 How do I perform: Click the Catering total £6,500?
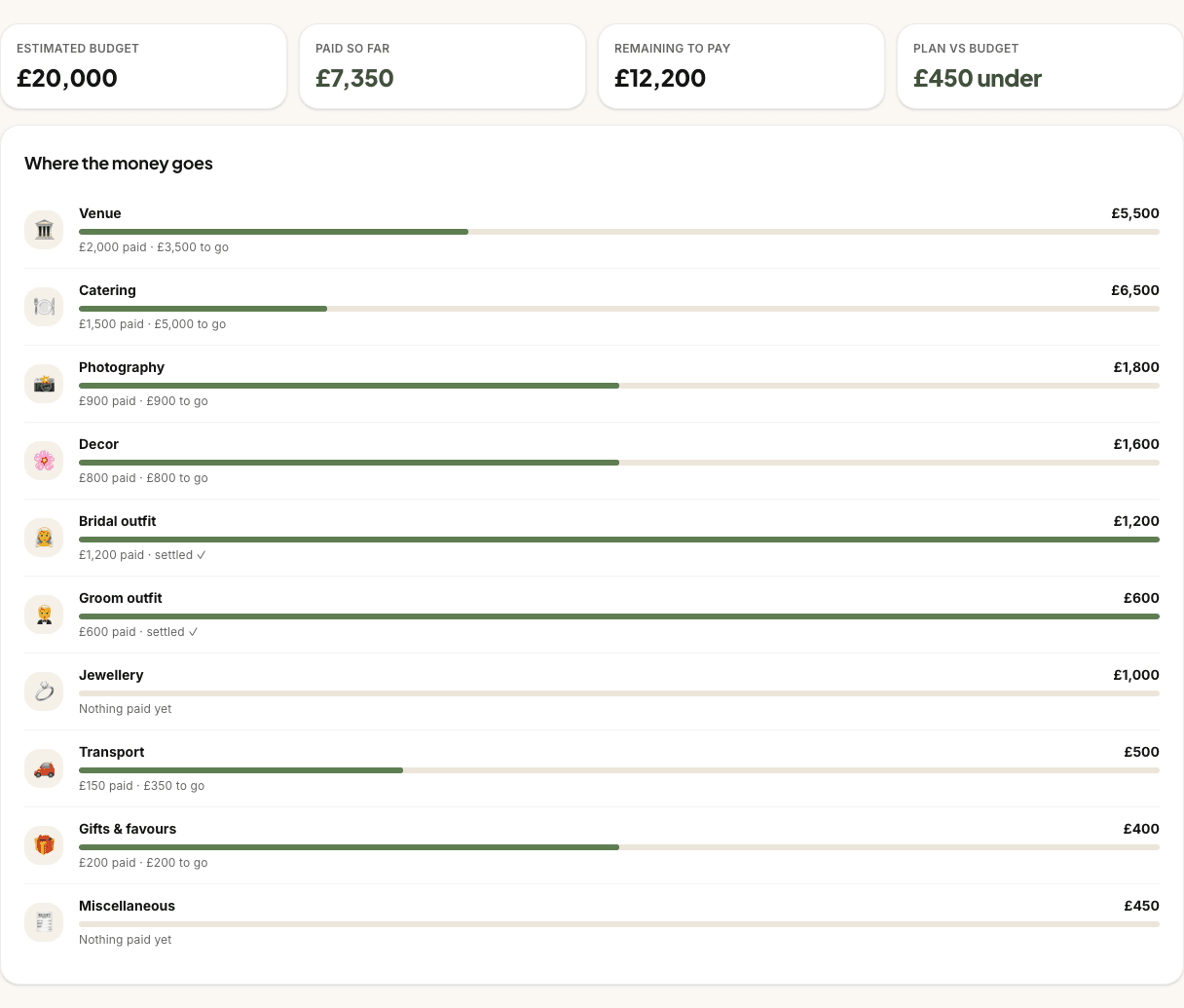[x=1135, y=290]
